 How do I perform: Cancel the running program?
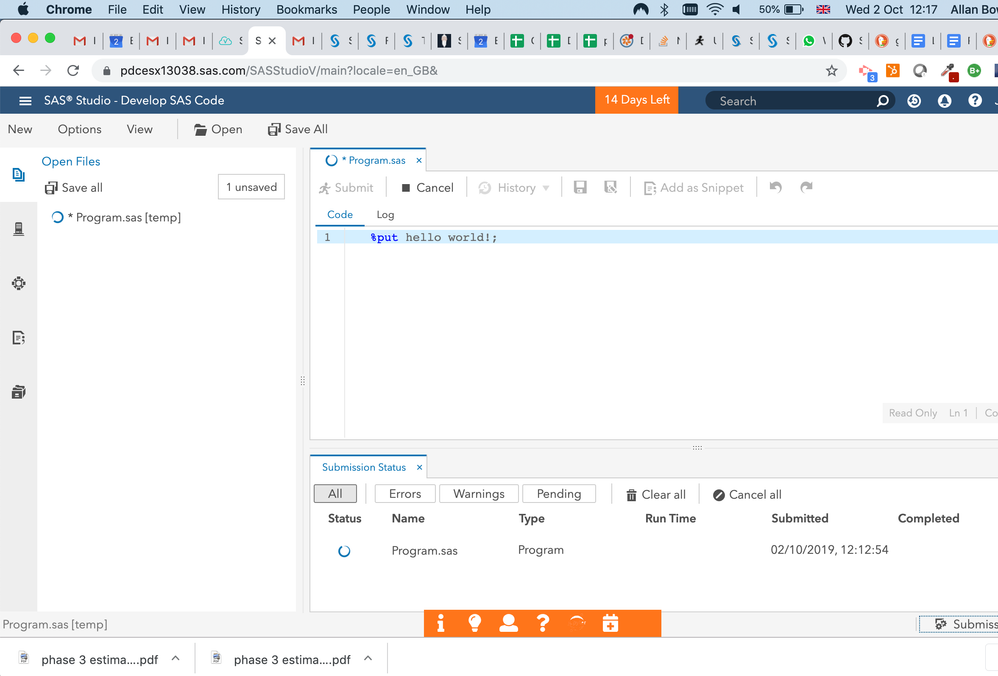pos(427,188)
